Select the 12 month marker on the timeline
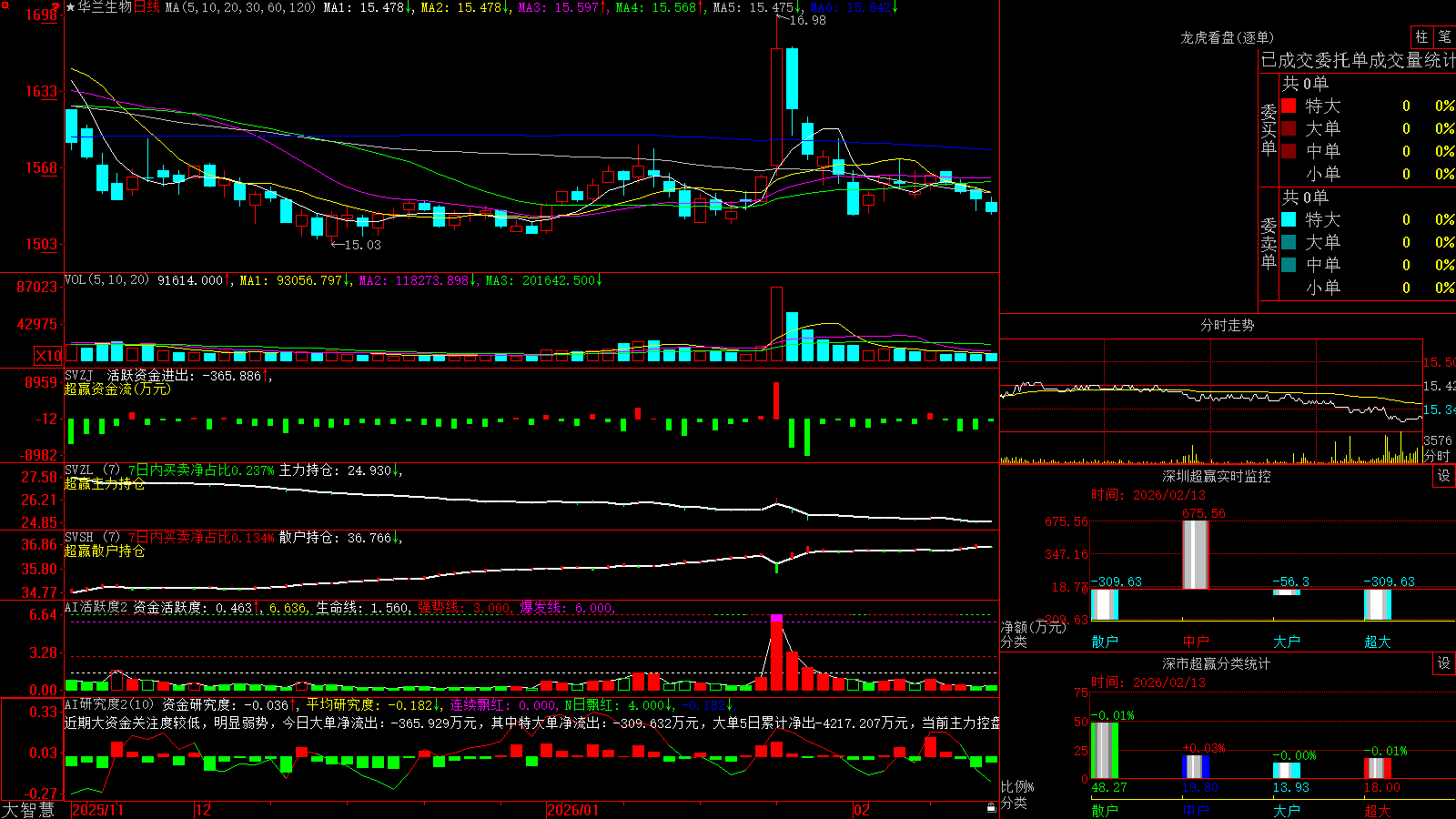The width and height of the screenshot is (1456, 819). pyautogui.click(x=204, y=810)
